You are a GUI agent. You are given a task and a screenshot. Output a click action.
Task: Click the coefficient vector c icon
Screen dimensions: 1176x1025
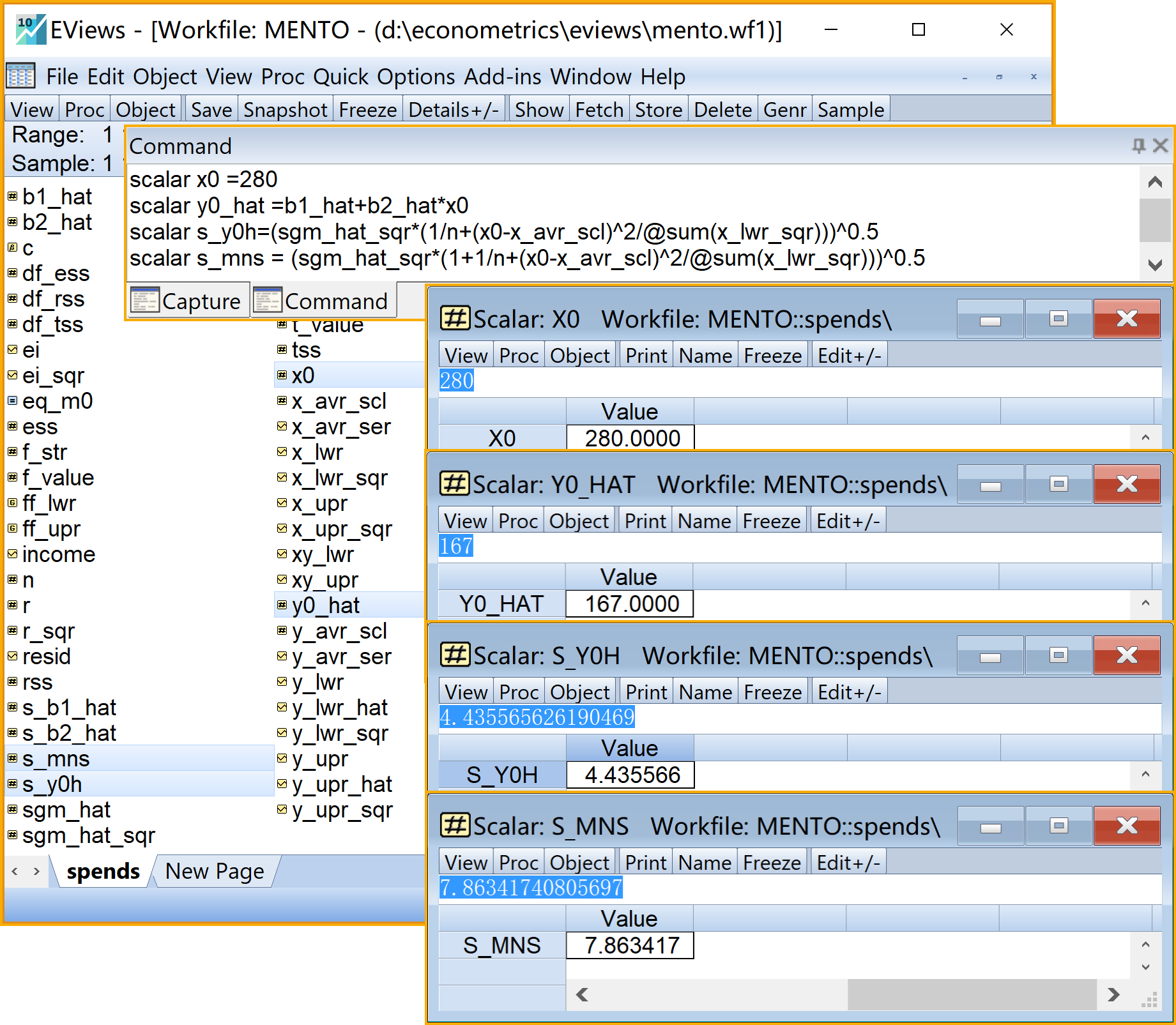click(12, 248)
